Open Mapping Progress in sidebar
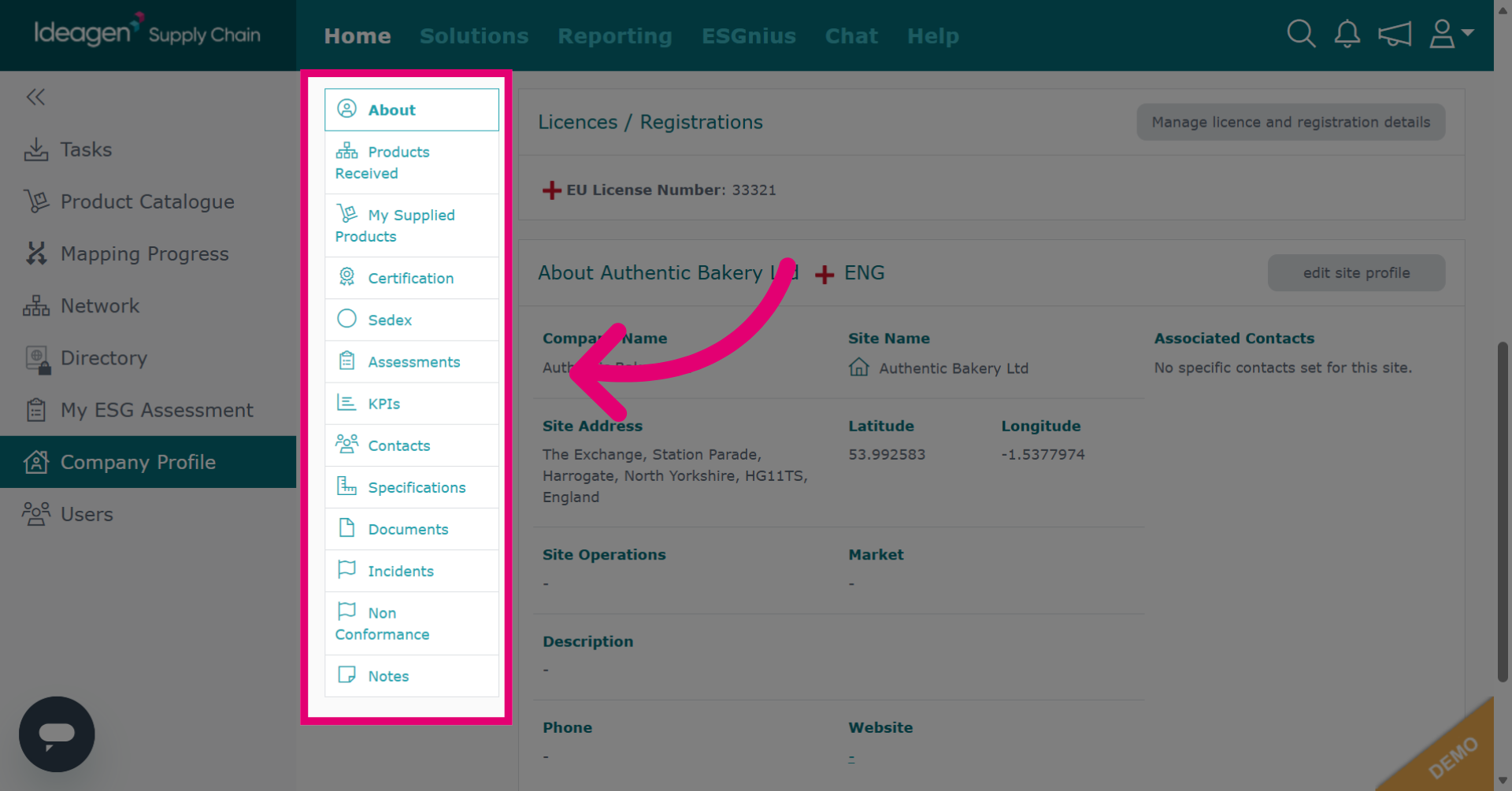This screenshot has width=1512, height=791. pyautogui.click(x=148, y=253)
